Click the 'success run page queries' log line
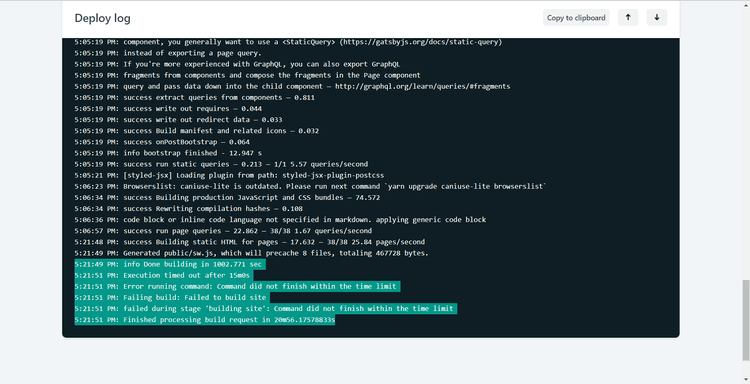 pos(223,231)
